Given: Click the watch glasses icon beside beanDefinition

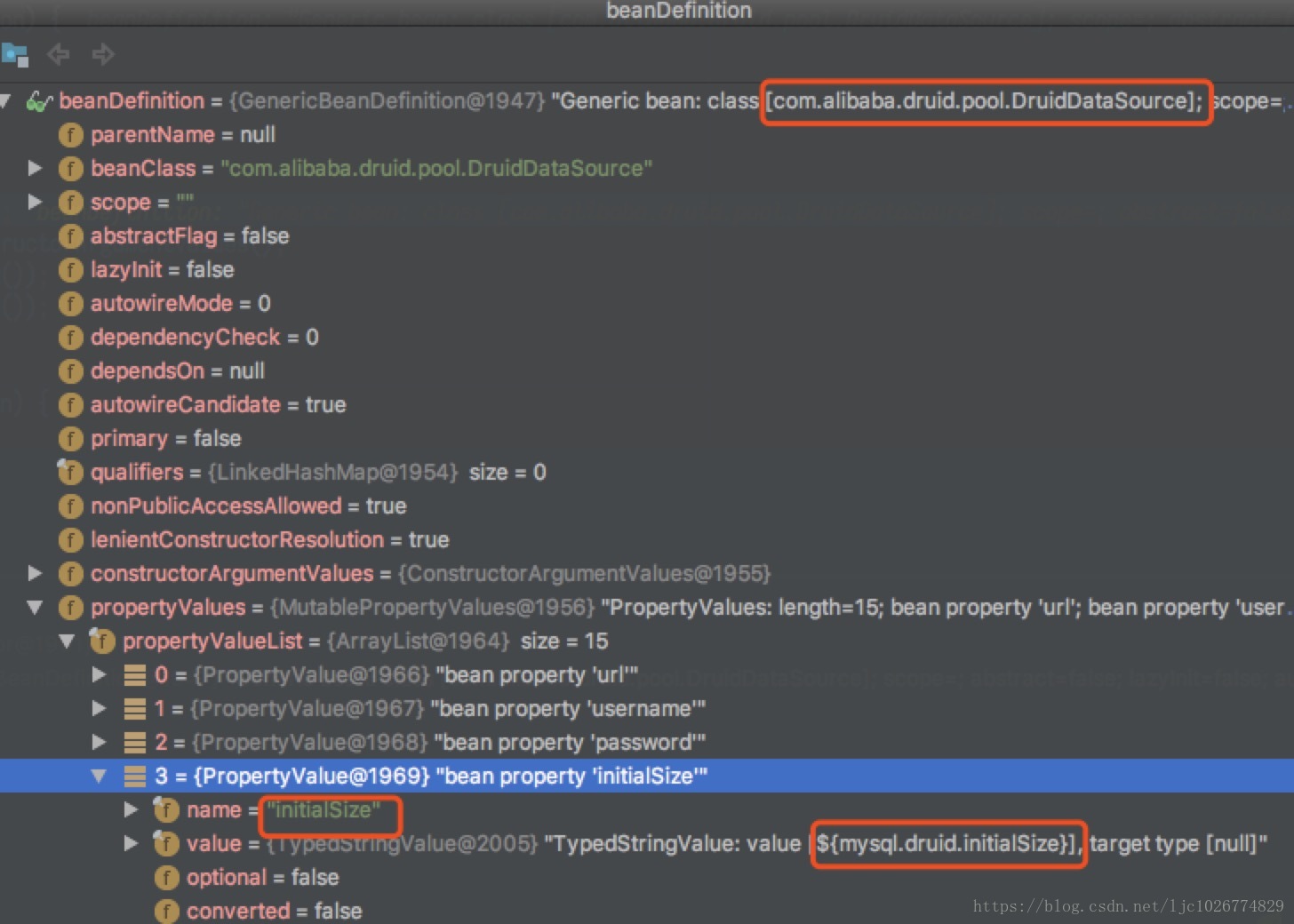Looking at the screenshot, I should 40,101.
